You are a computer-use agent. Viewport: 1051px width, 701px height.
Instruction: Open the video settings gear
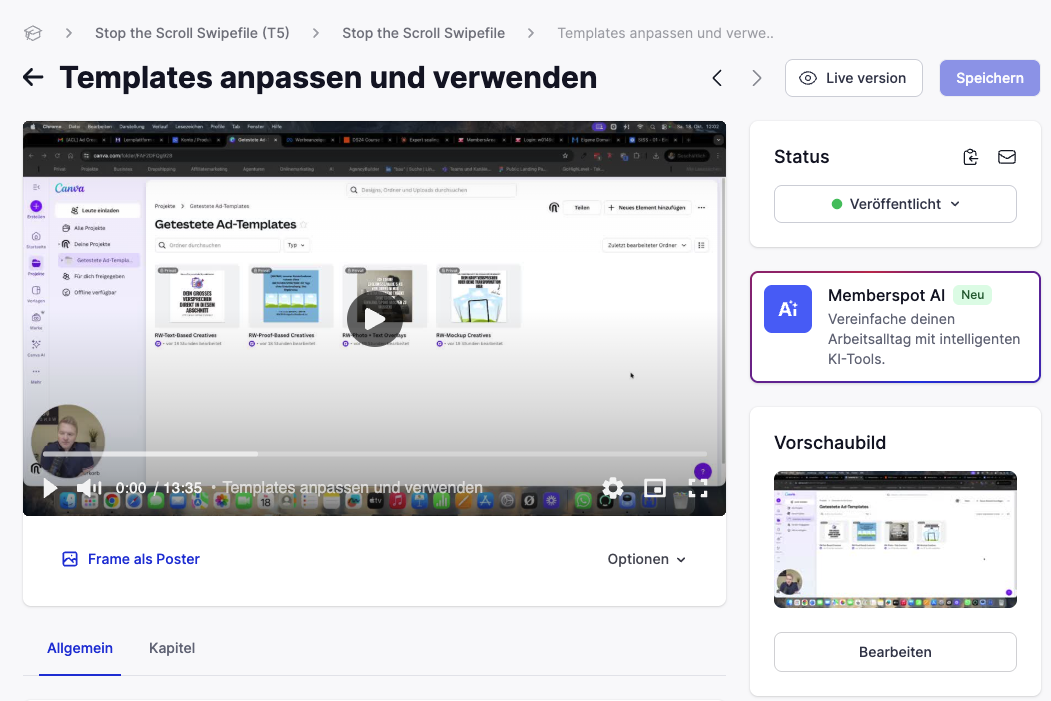click(612, 488)
